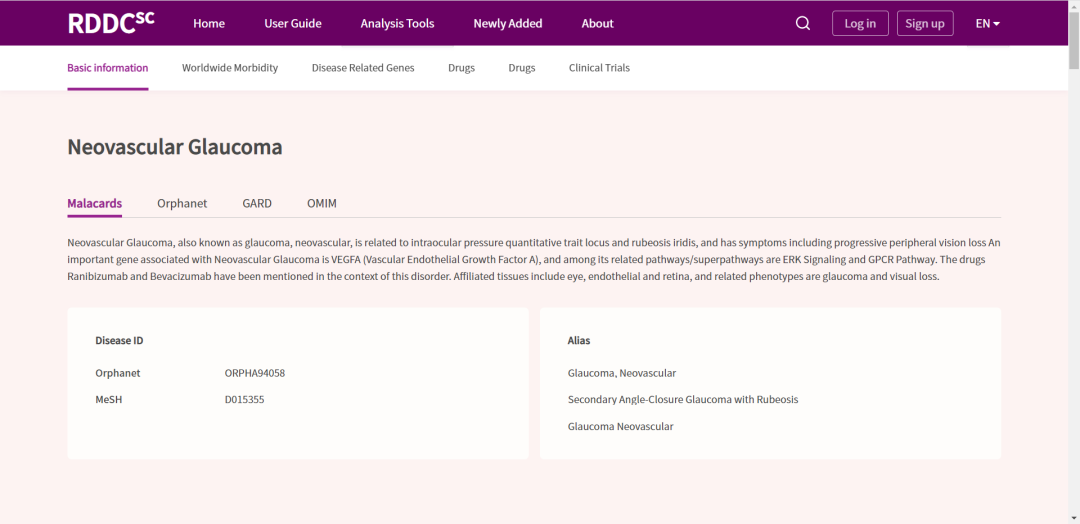Click the scrollbar up arrow
The width and height of the screenshot is (1080, 524).
tap(1073, 6)
